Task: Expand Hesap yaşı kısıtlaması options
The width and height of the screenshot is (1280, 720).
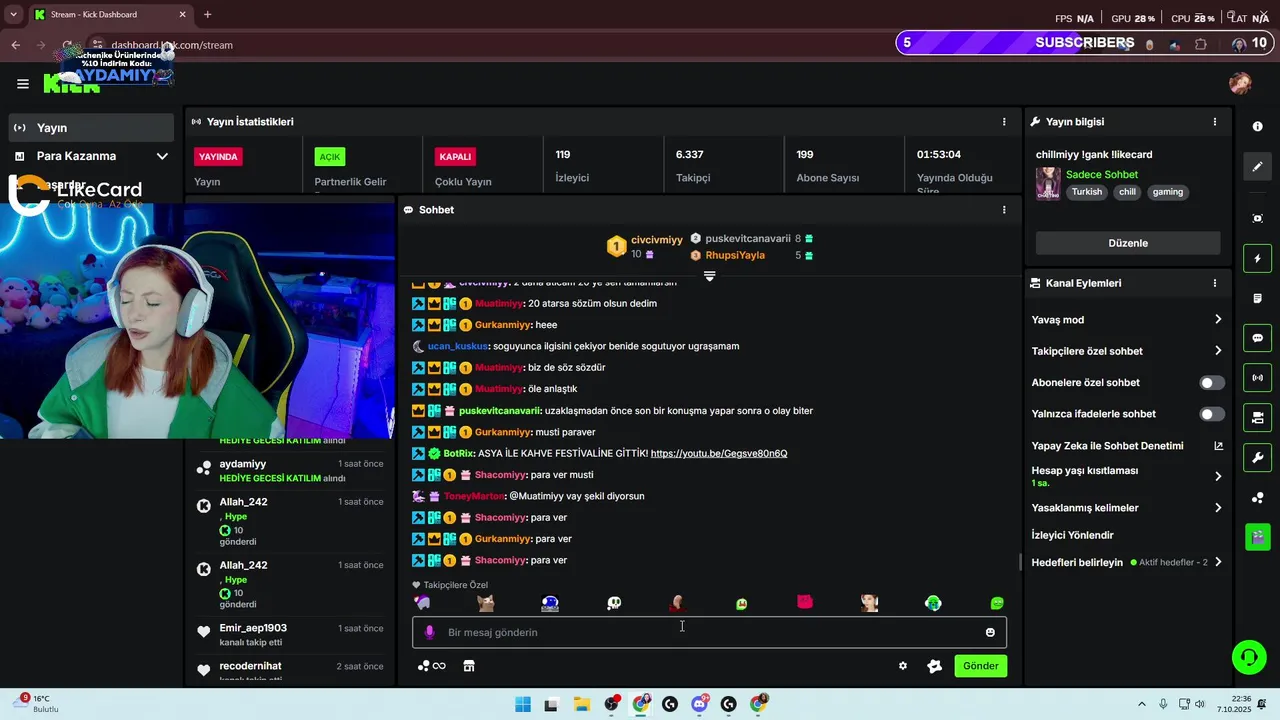Action: (x=1218, y=476)
